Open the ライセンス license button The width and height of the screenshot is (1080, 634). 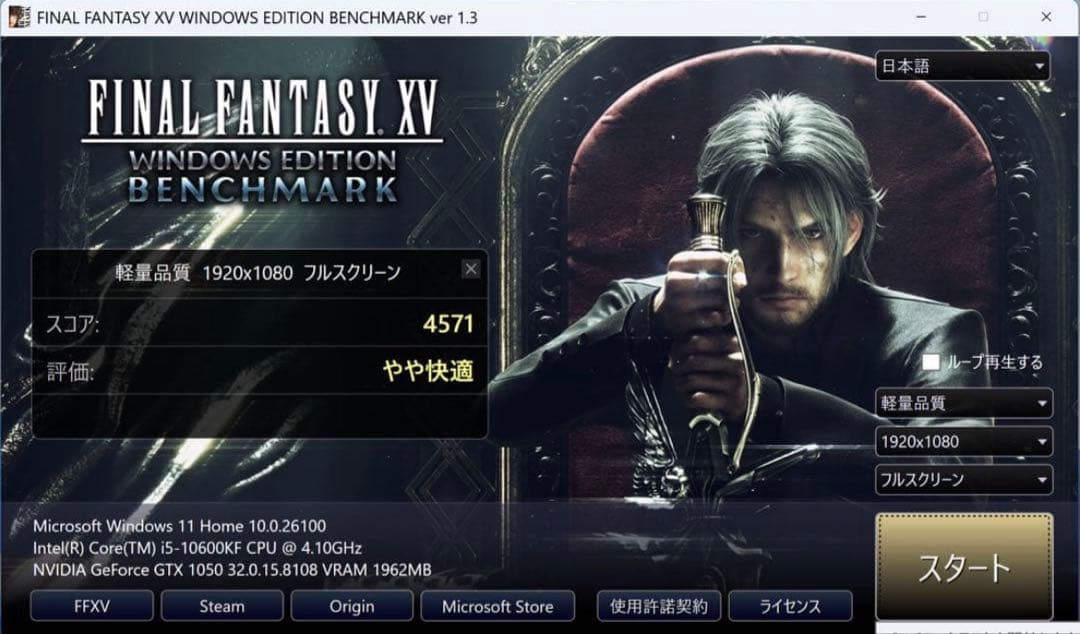(x=790, y=606)
